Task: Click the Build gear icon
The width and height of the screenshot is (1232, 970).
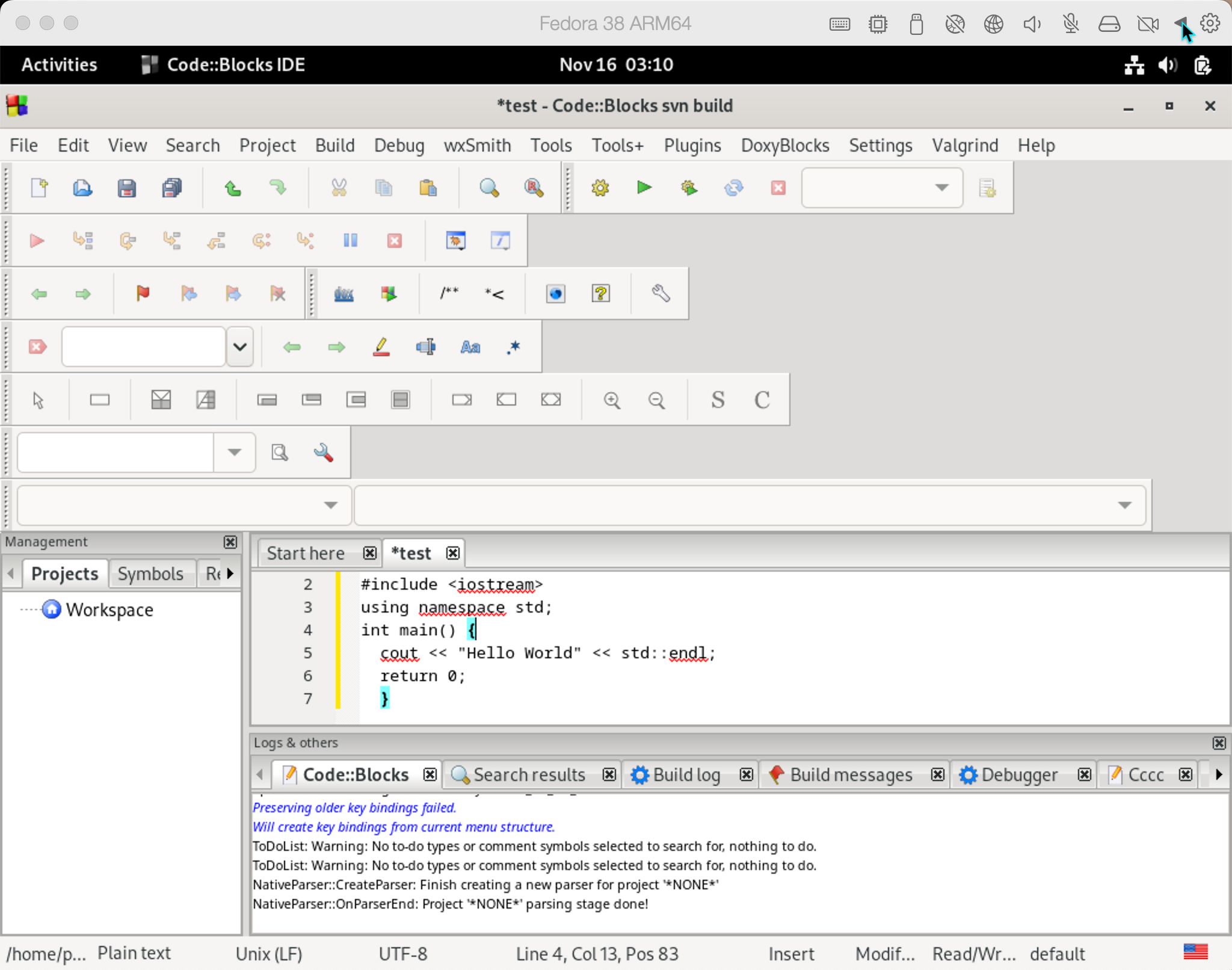Action: (x=600, y=188)
